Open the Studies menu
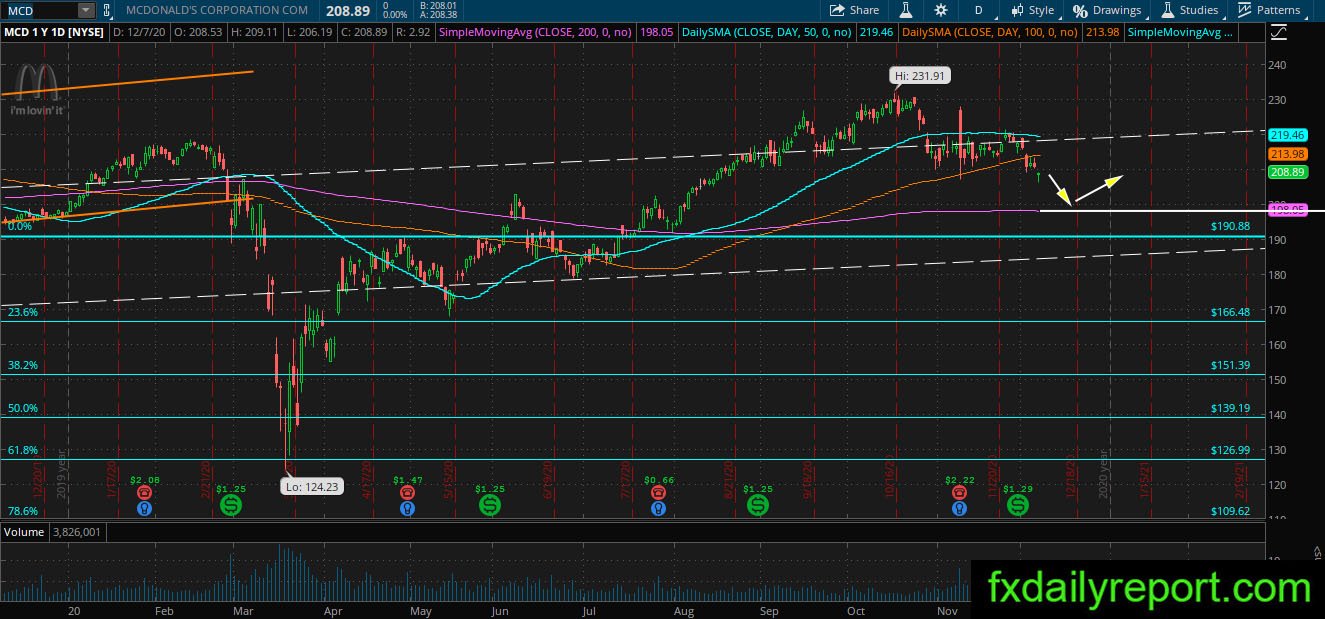Screen dimensions: 1325x619 [1189, 10]
